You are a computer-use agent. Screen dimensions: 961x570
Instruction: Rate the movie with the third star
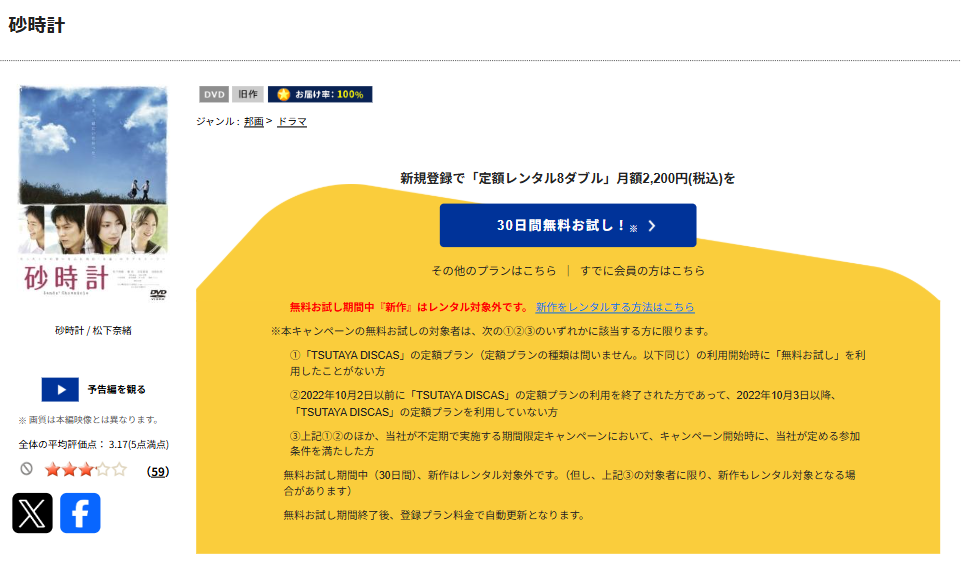86,470
